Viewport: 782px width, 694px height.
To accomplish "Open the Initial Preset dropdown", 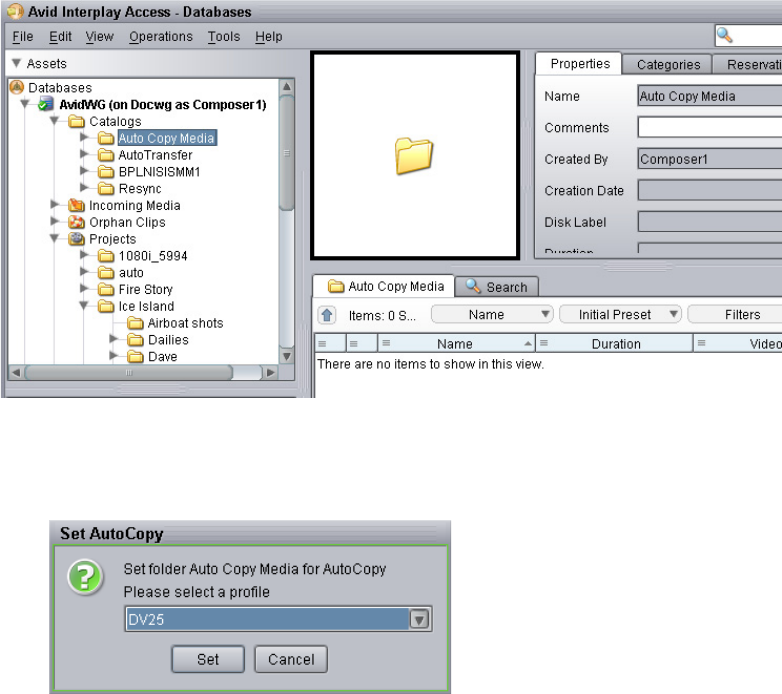I will click(620, 315).
